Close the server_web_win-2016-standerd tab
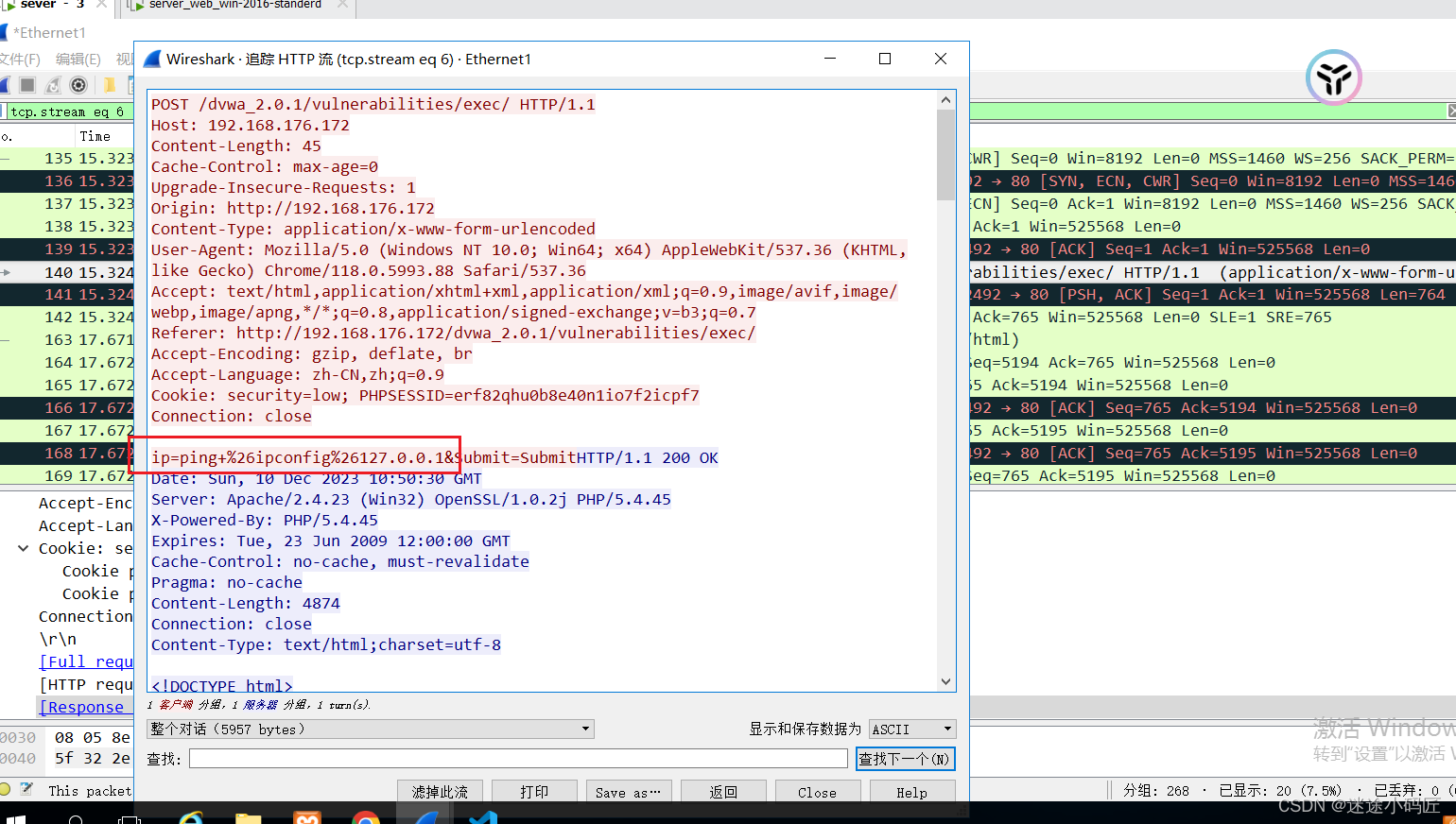1456x824 pixels. tap(342, 5)
